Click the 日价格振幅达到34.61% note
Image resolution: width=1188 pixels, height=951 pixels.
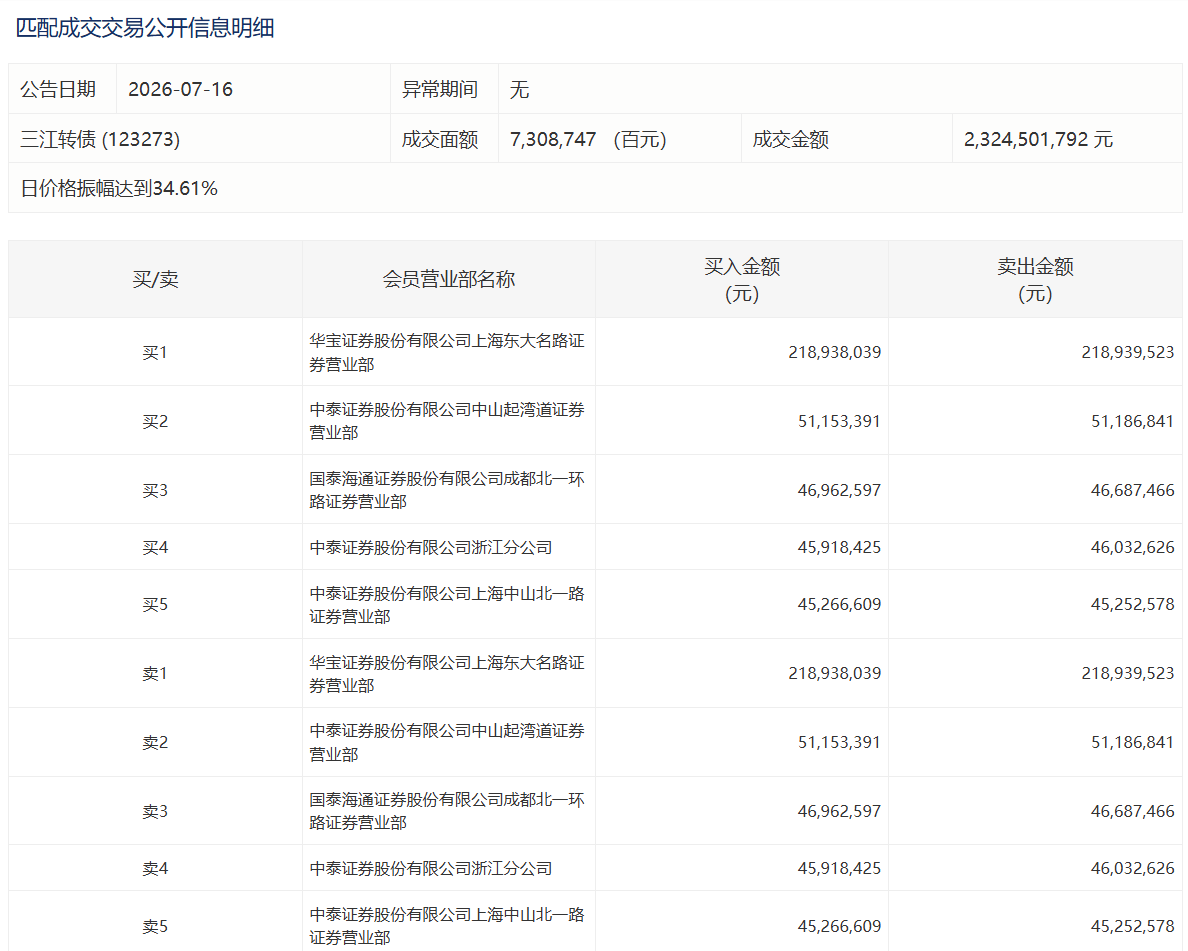(119, 188)
